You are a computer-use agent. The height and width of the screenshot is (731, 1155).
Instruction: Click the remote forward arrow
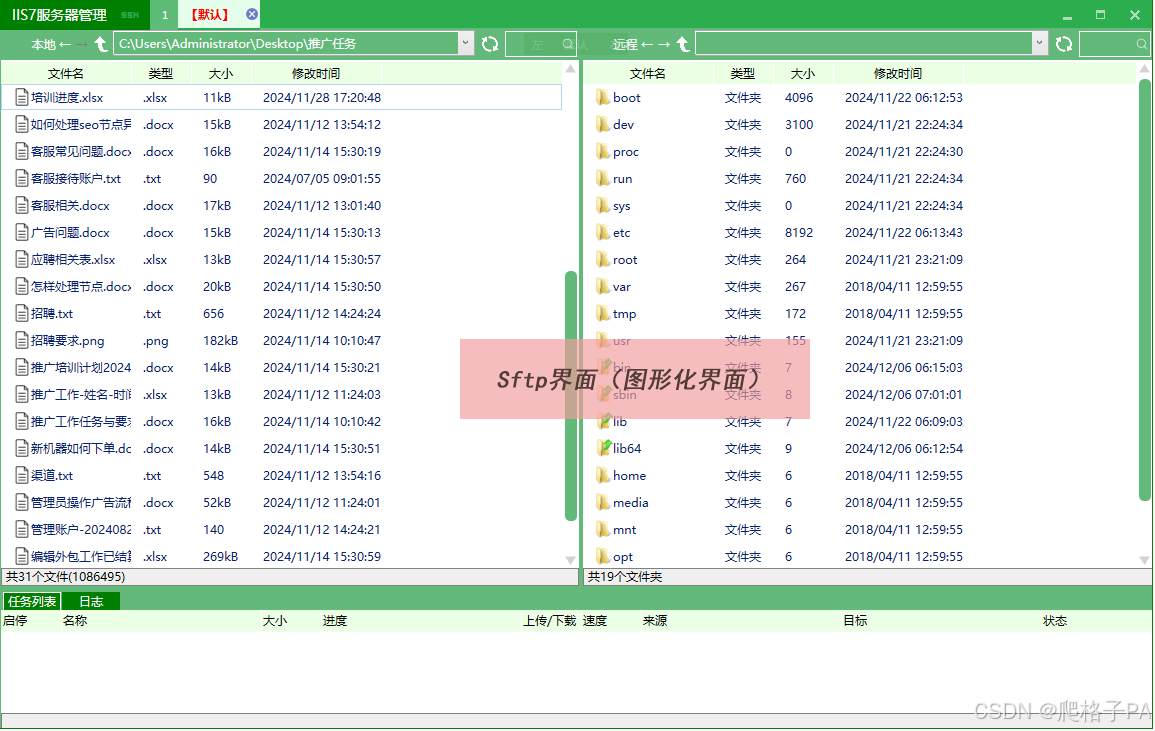coord(664,44)
